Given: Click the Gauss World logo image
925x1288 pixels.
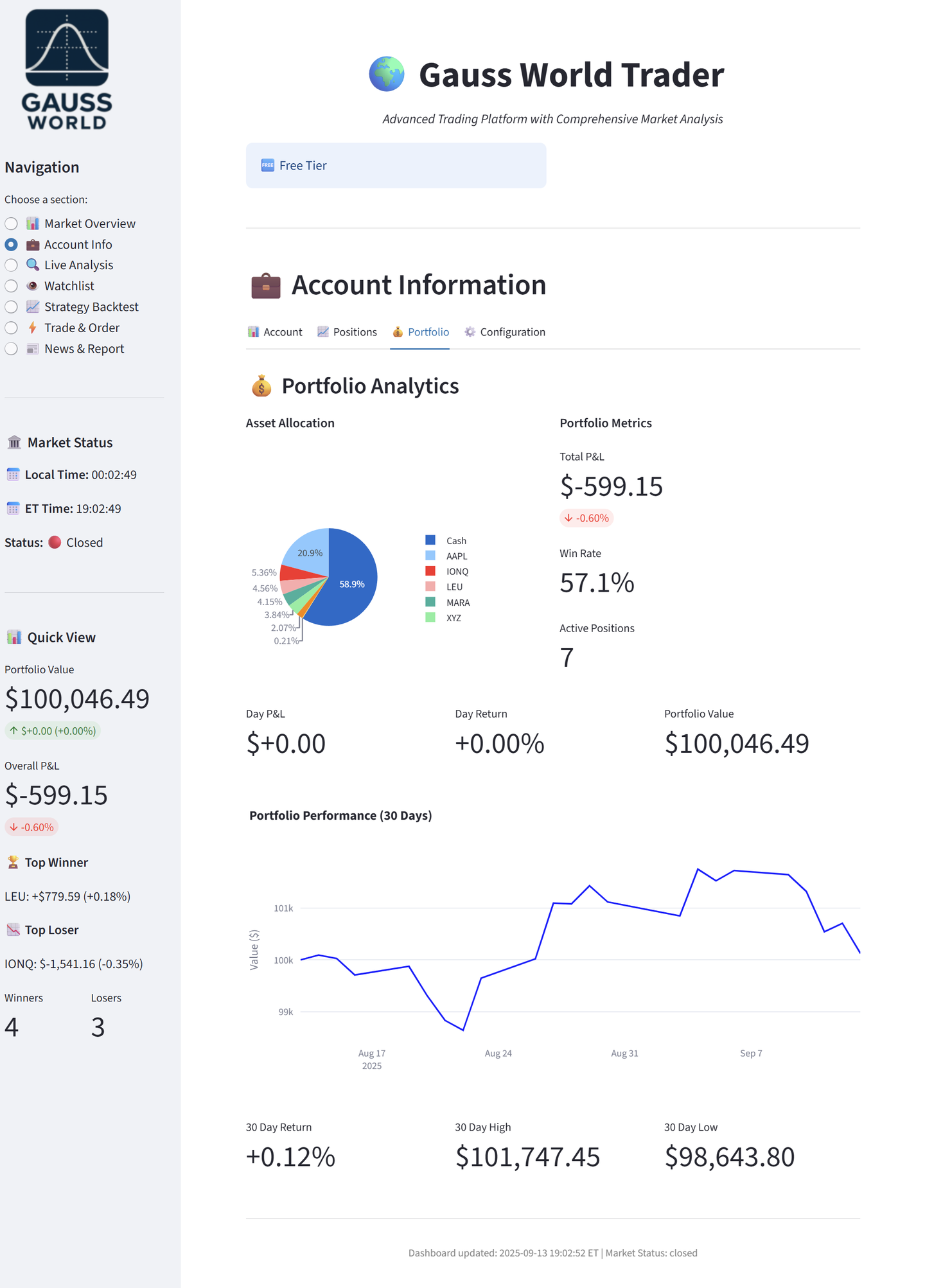Looking at the screenshot, I should [67, 69].
